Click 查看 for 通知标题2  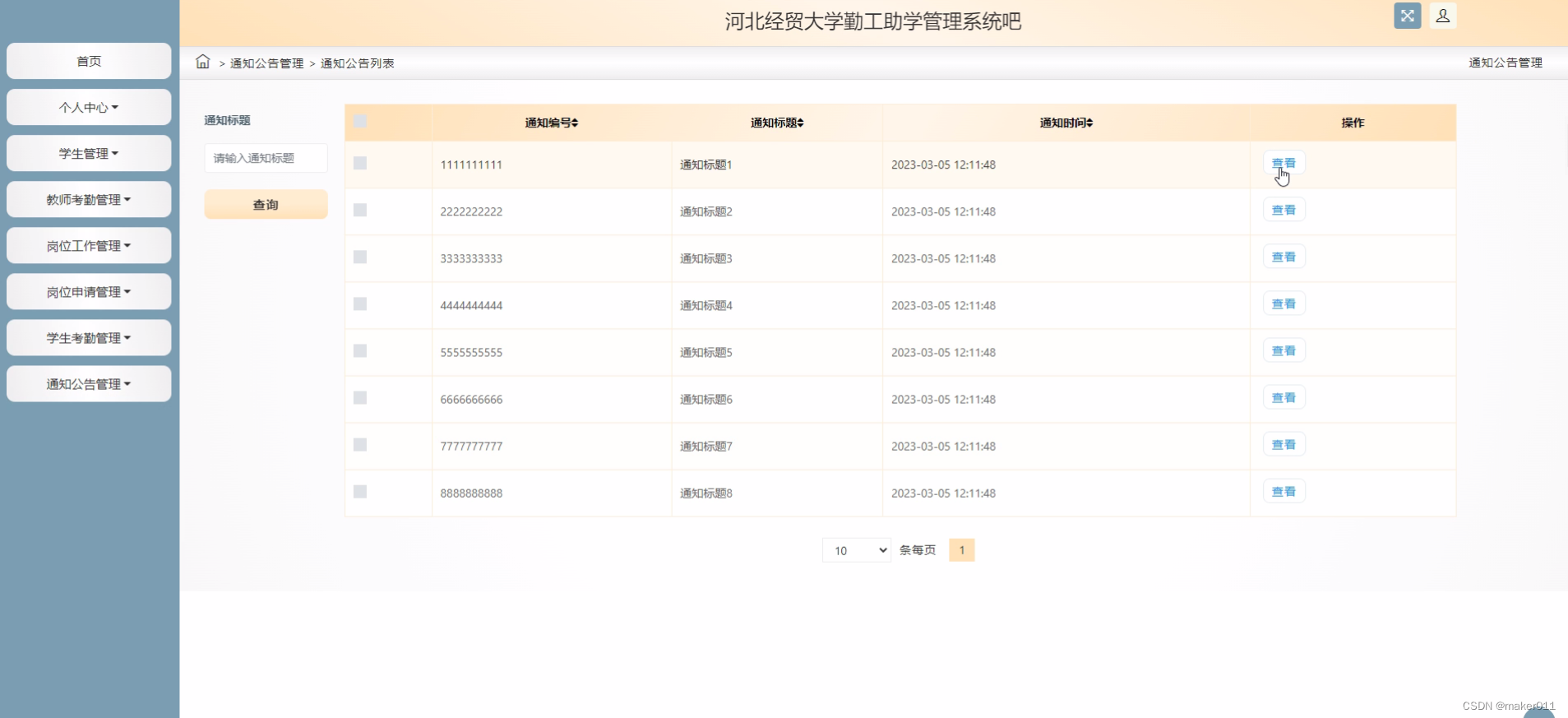(x=1284, y=210)
